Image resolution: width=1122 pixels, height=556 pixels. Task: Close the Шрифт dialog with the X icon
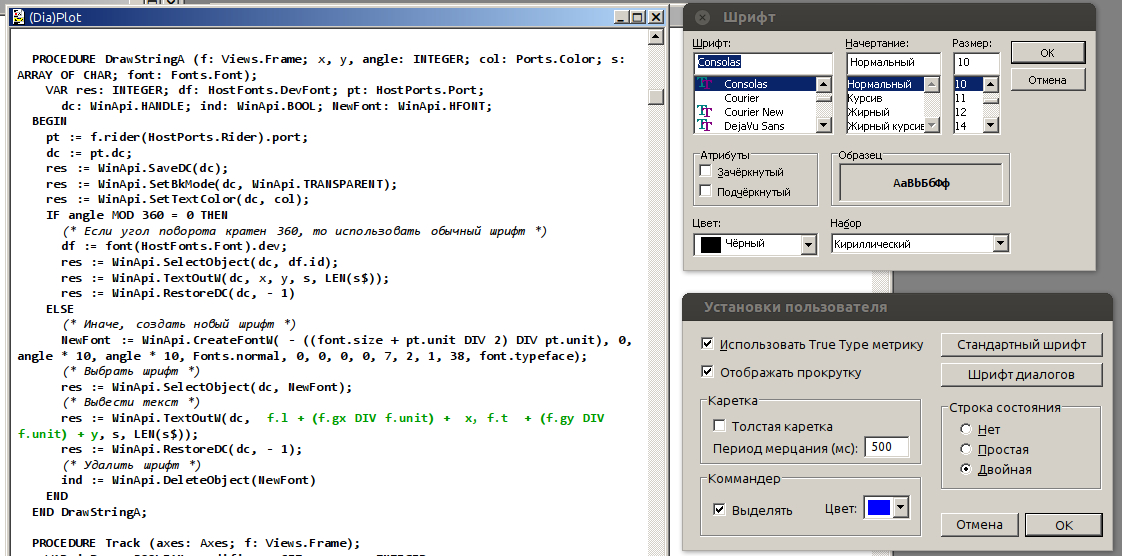click(702, 18)
